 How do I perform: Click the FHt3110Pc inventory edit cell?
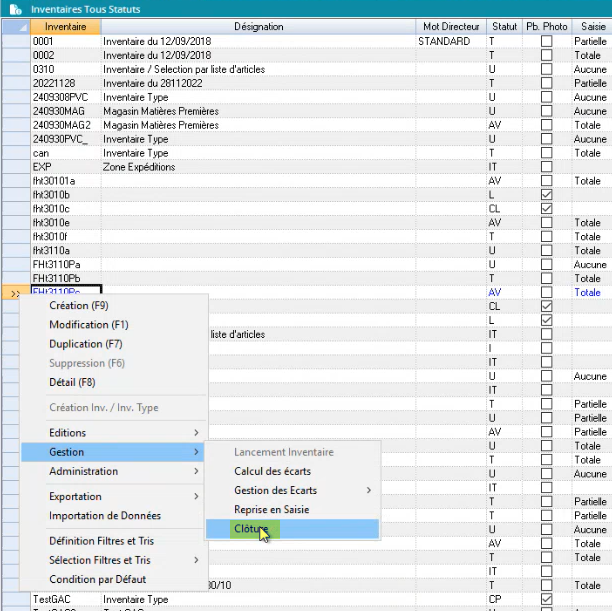point(66,292)
